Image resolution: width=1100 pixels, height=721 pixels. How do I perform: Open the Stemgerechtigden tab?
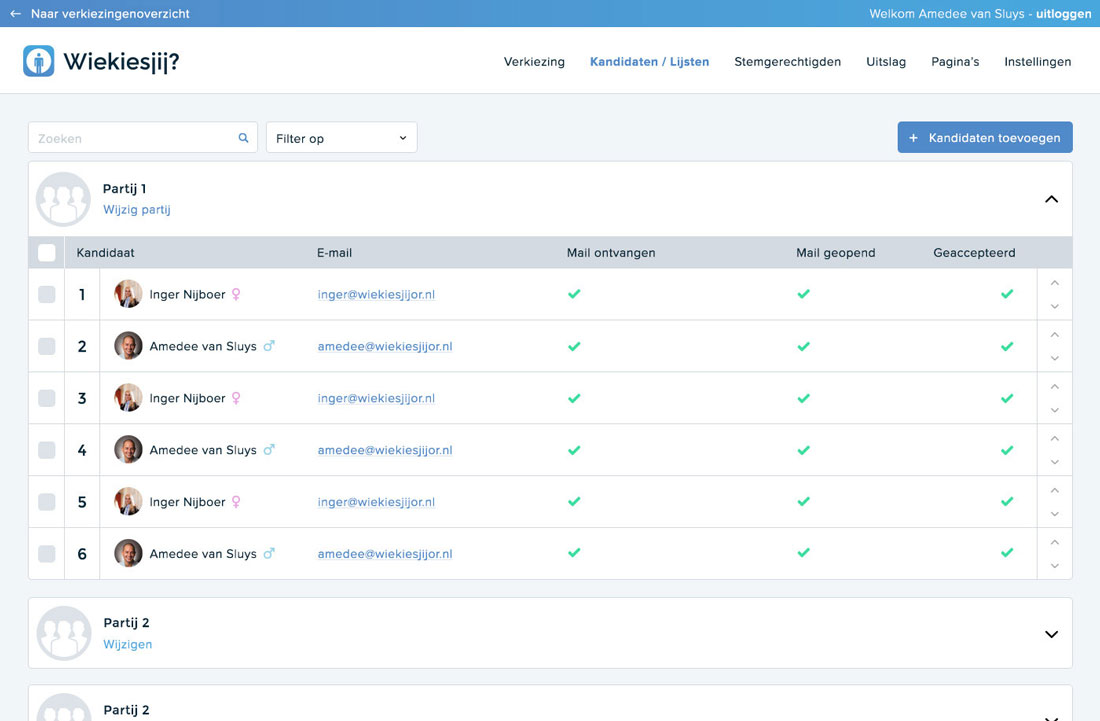click(787, 62)
